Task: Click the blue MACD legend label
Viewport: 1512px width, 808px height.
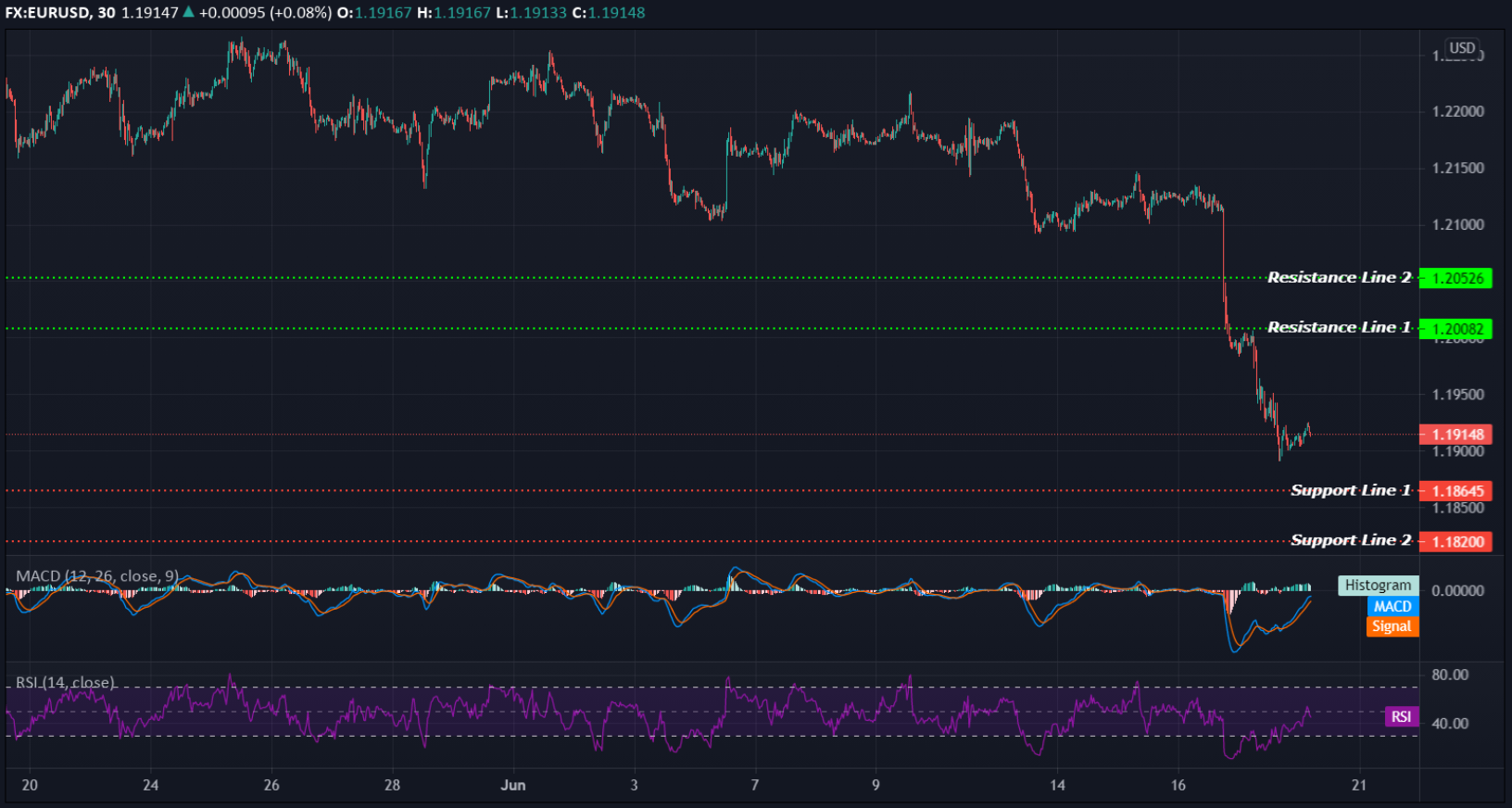Action: (1392, 606)
